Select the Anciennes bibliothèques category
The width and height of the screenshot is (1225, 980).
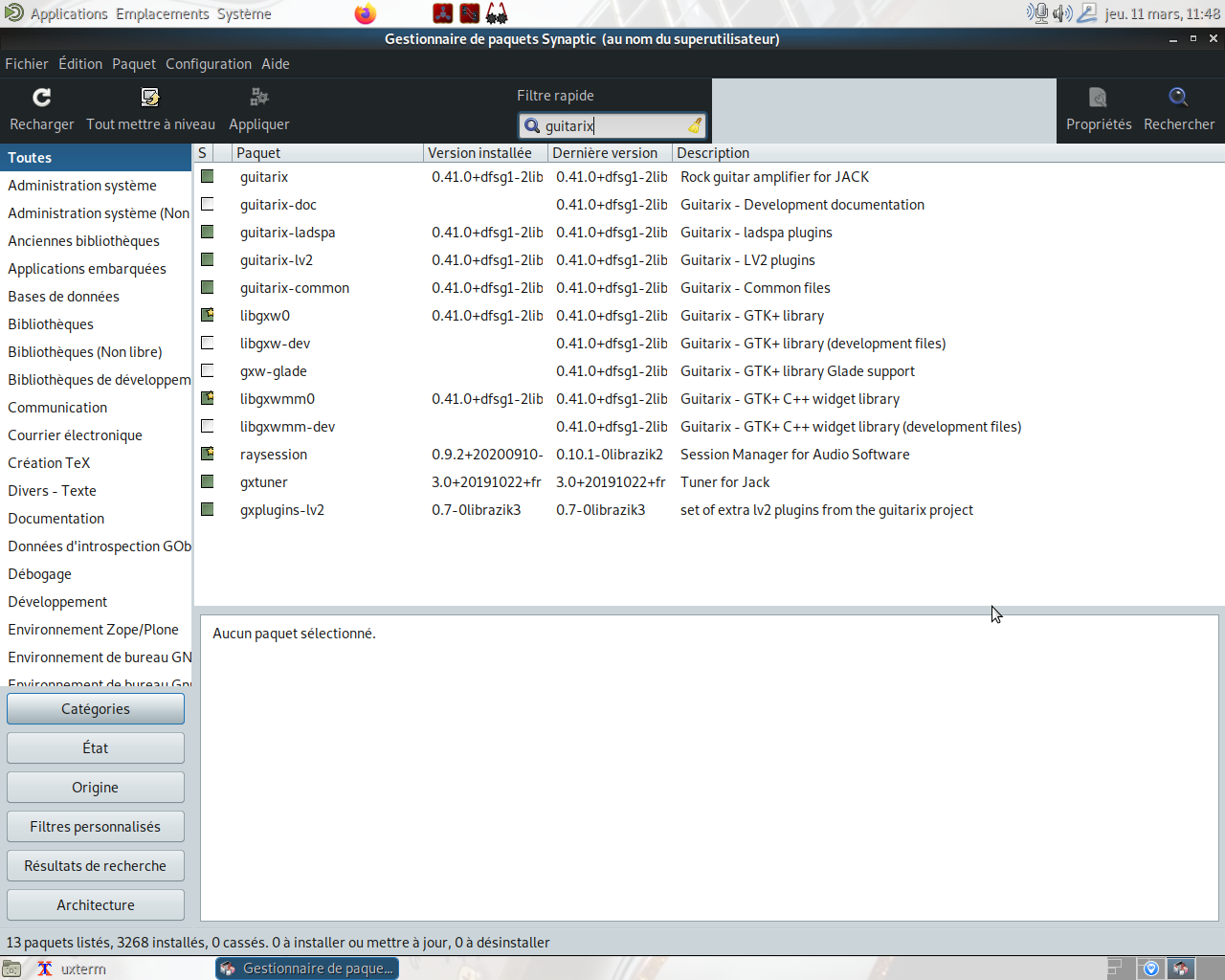(x=96, y=241)
